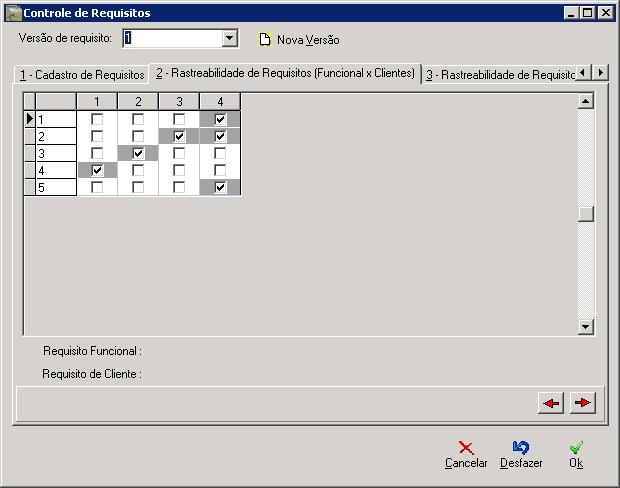Check row 1 column 1 checkbox
The height and width of the screenshot is (488, 620).
pos(97,119)
